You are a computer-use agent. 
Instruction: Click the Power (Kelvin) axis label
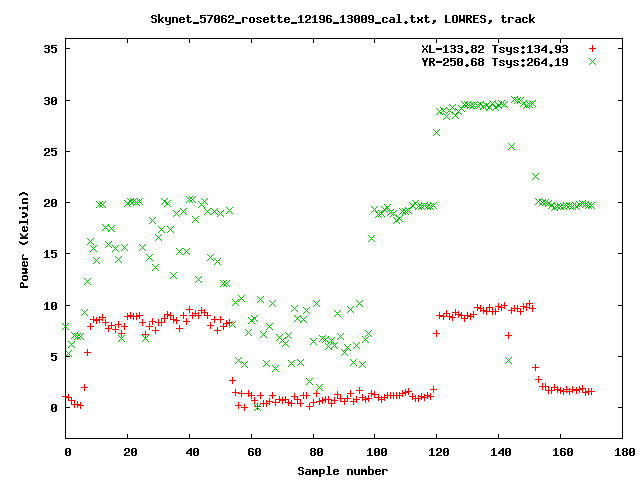tap(24, 240)
